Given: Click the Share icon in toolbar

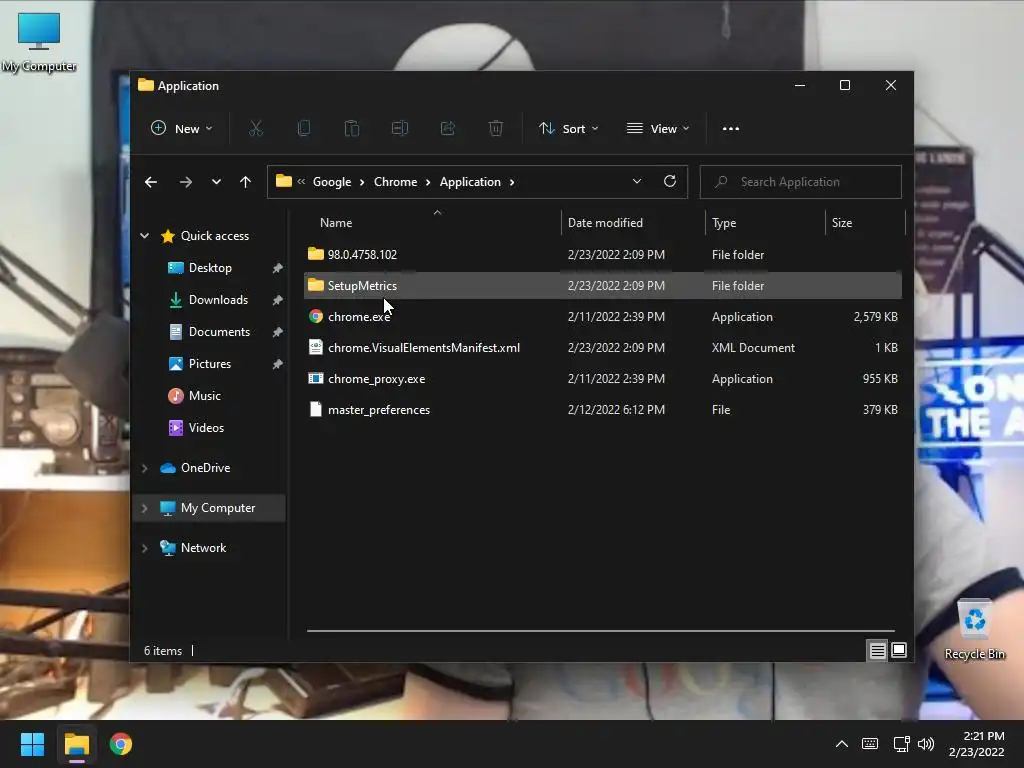Looking at the screenshot, I should (x=448, y=128).
